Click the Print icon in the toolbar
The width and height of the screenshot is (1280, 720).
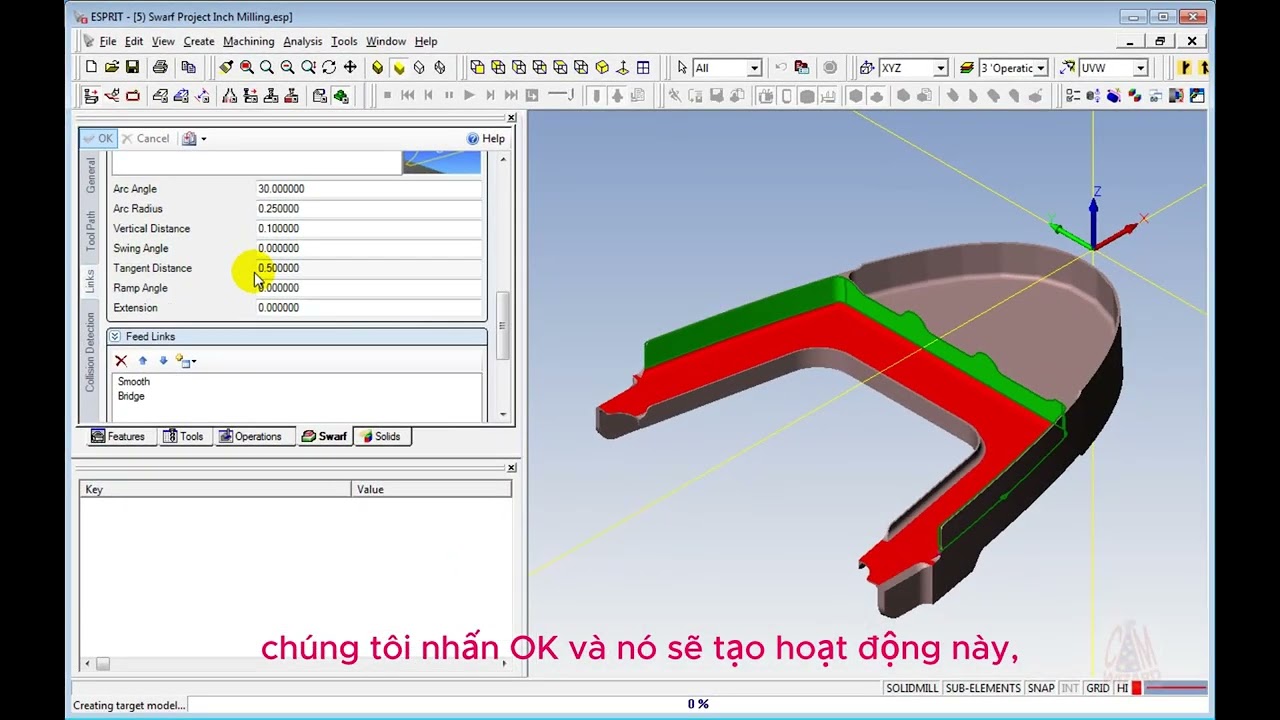point(160,67)
